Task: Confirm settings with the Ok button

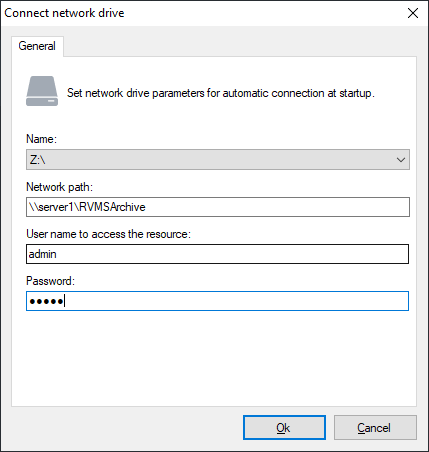Action: [284, 428]
